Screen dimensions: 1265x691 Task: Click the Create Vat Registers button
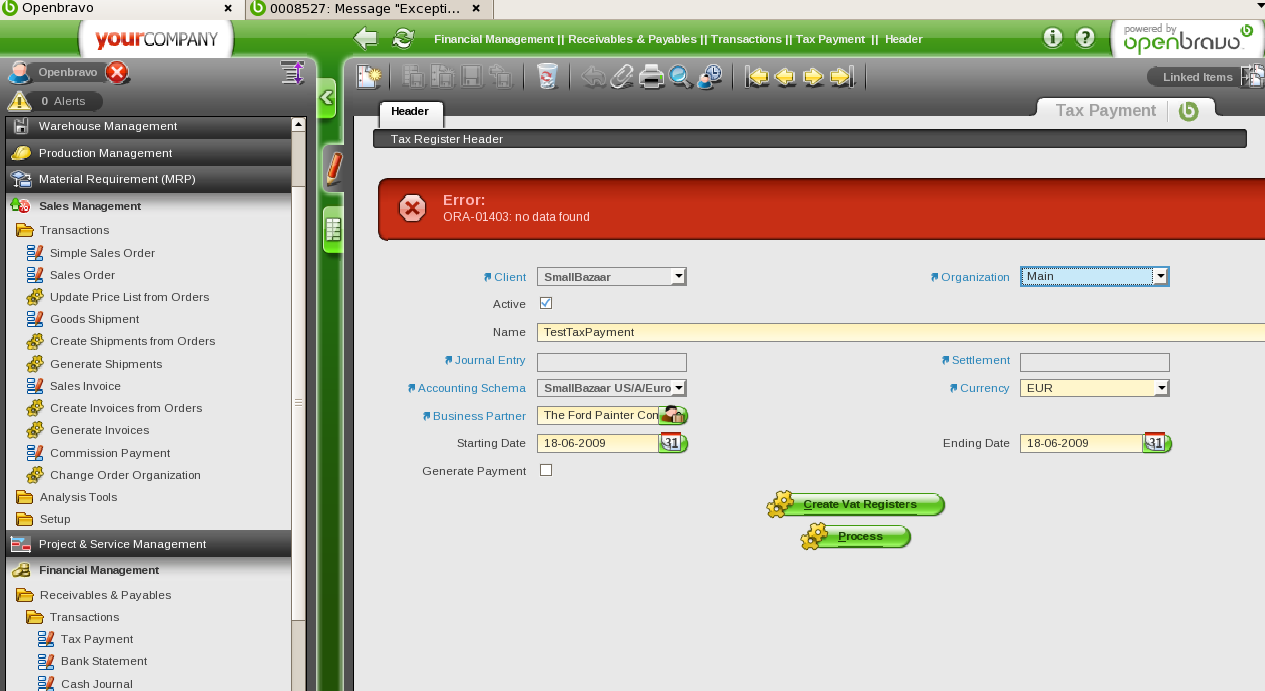point(858,505)
